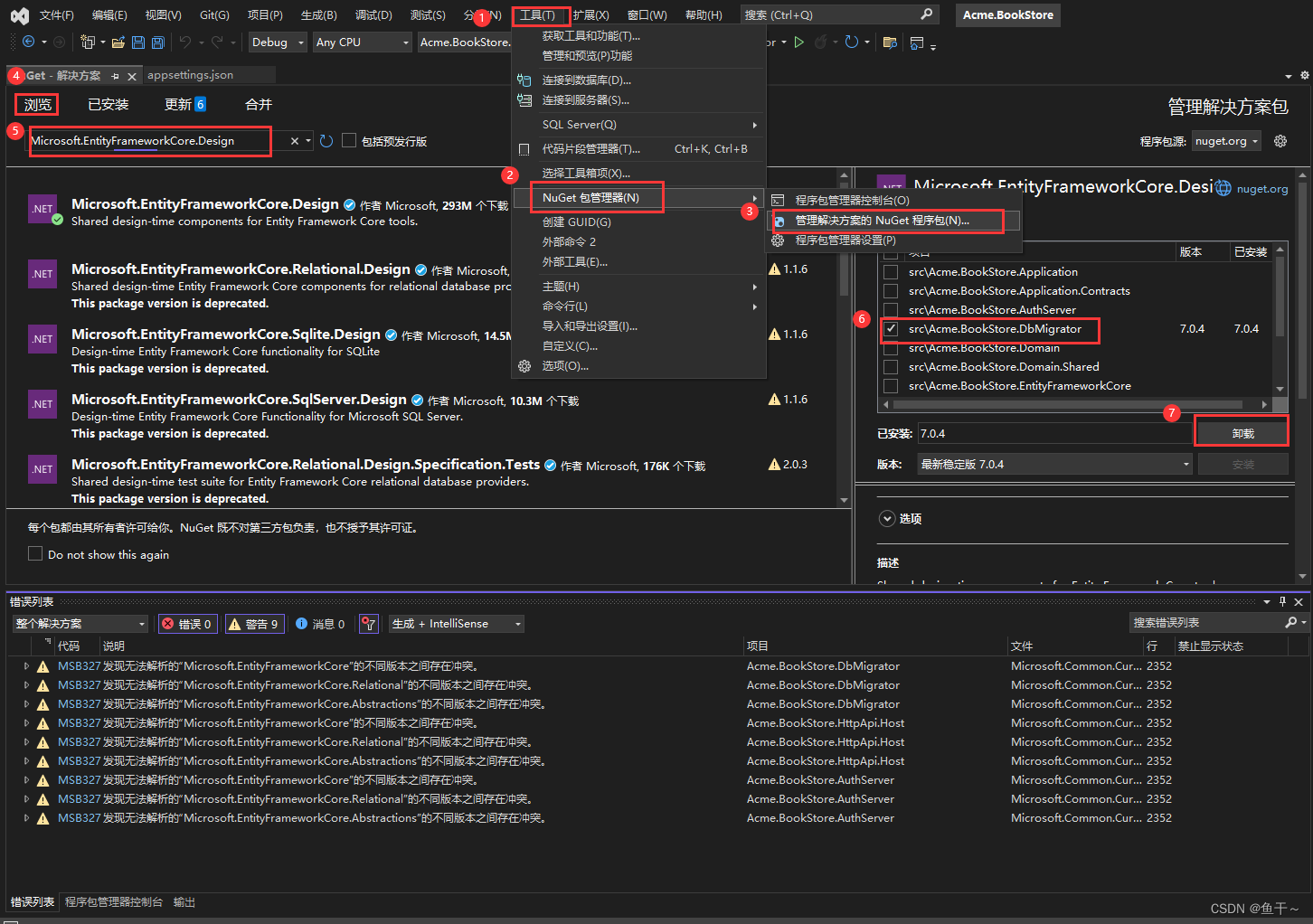1313x924 pixels.
Task: Open the nuget.org package source dropdown
Action: [1226, 141]
